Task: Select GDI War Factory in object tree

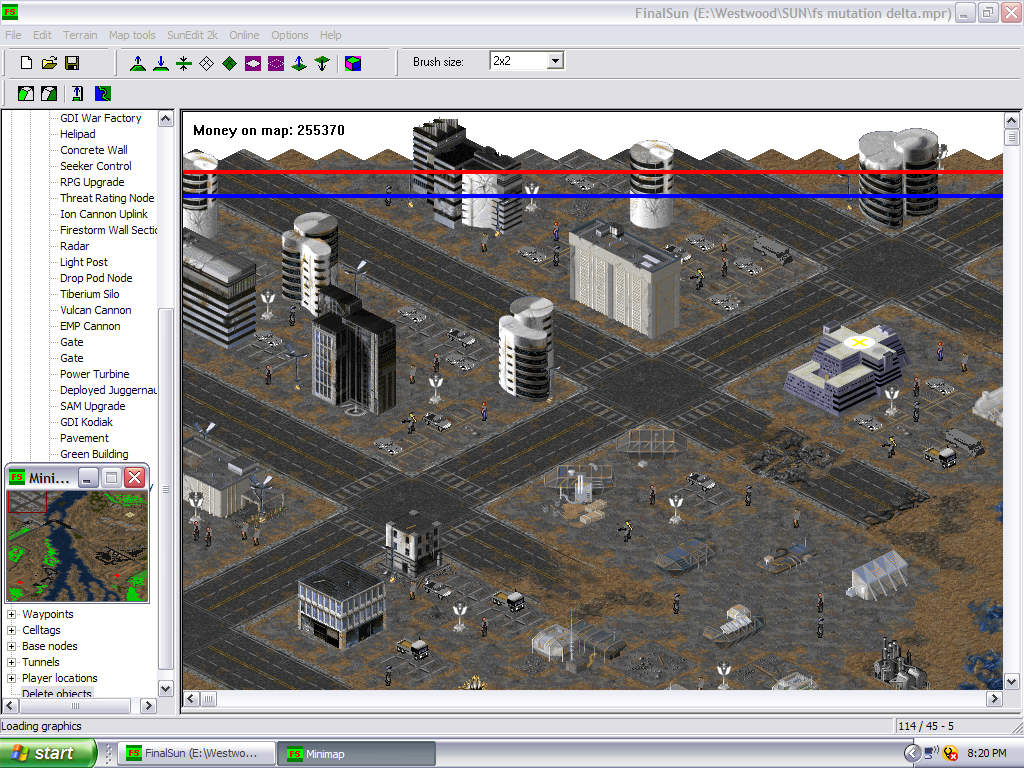Action: tap(101, 118)
